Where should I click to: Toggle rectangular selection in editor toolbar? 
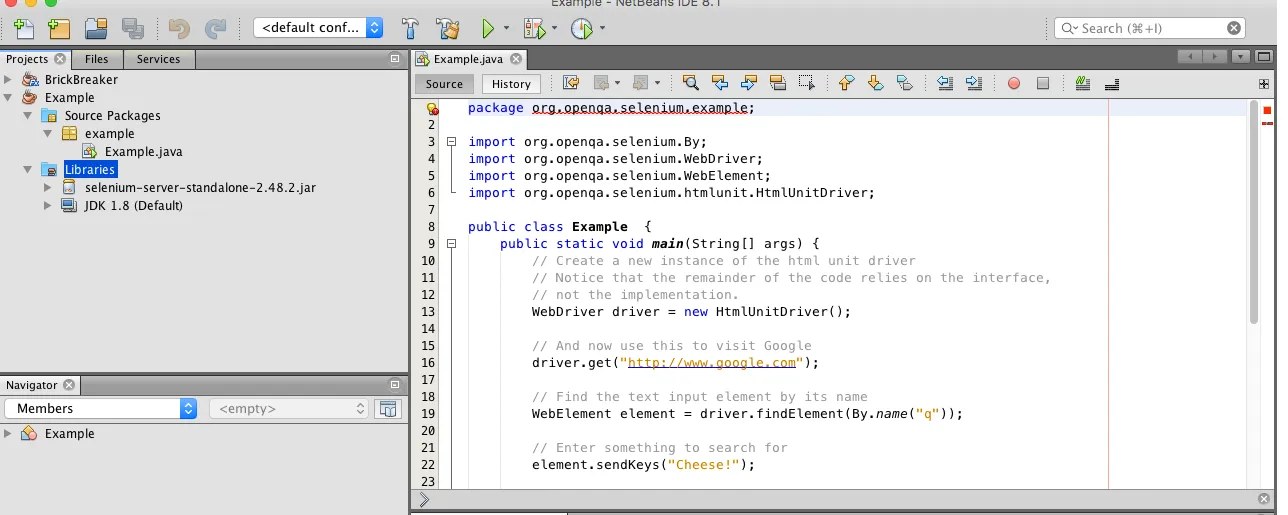[x=806, y=84]
